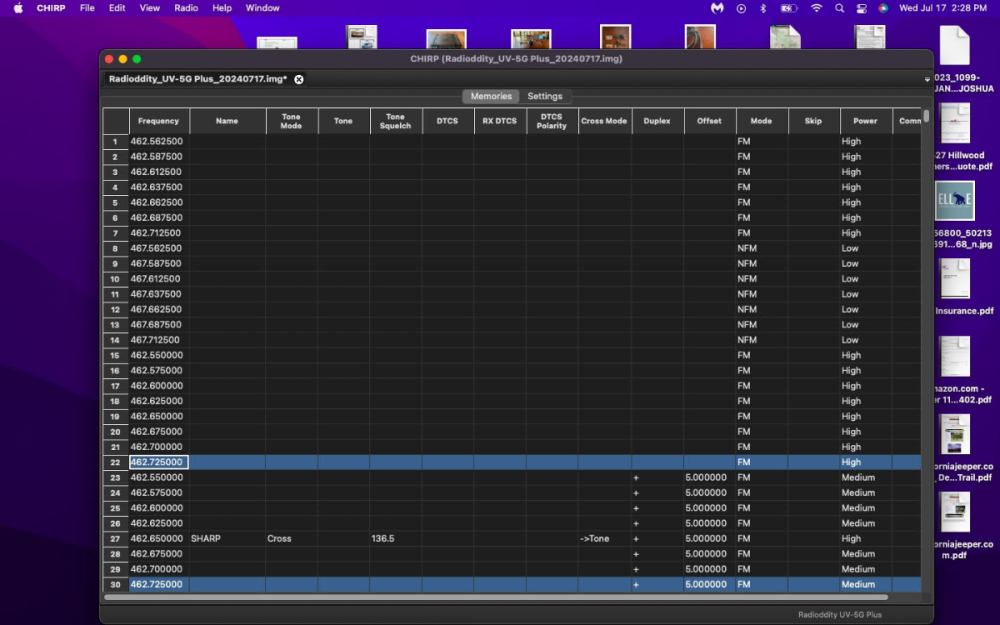
Task: Click the battery status icon
Action: pos(789,8)
